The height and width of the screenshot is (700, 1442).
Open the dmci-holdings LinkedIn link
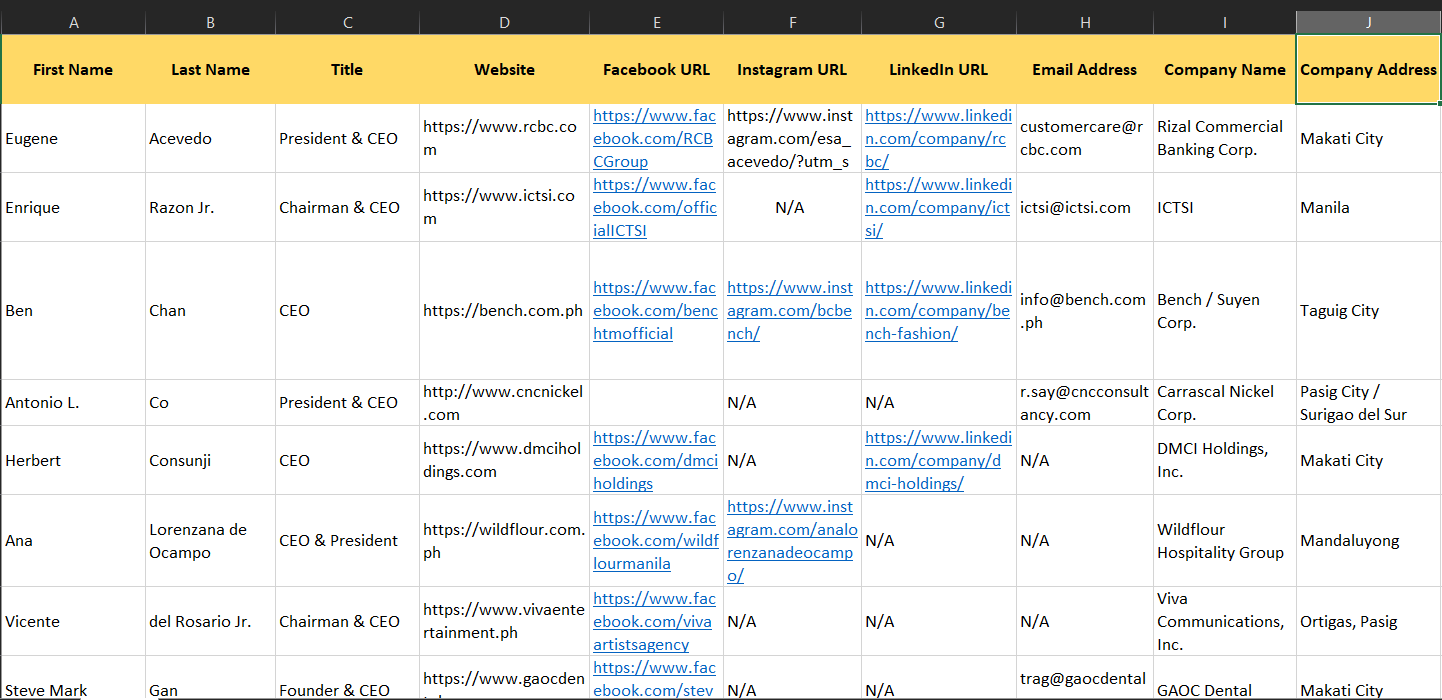pyautogui.click(x=937, y=461)
